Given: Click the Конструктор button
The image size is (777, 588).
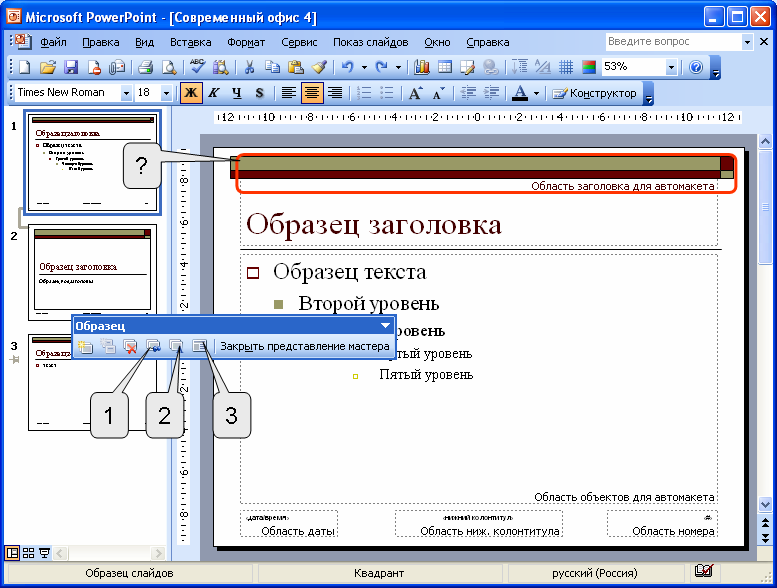Looking at the screenshot, I should click(595, 93).
